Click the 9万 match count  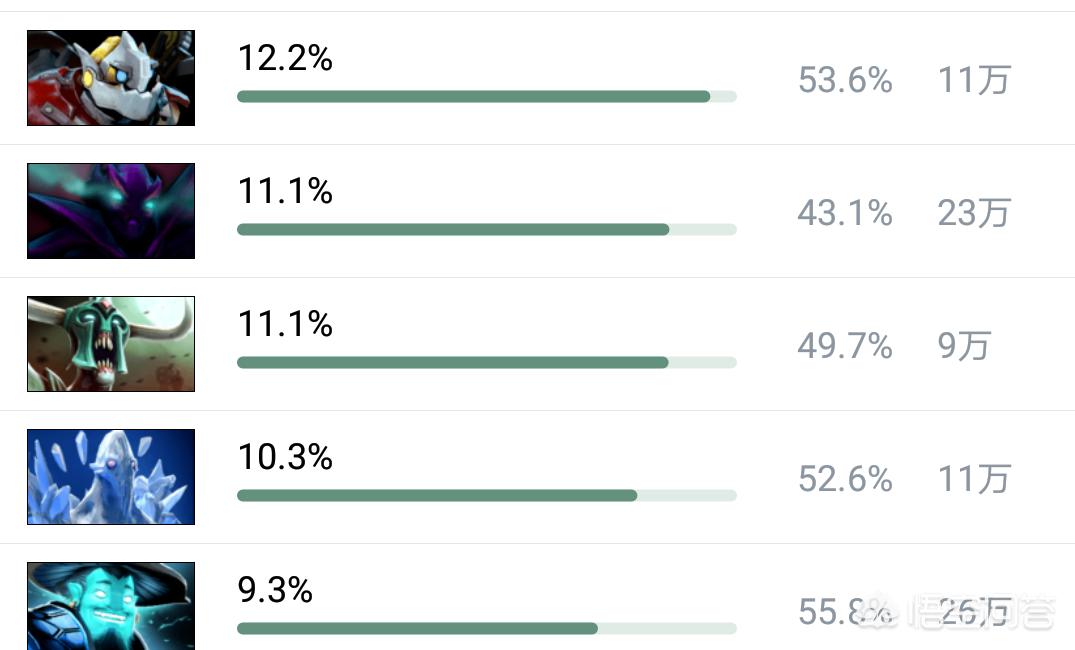click(x=964, y=346)
